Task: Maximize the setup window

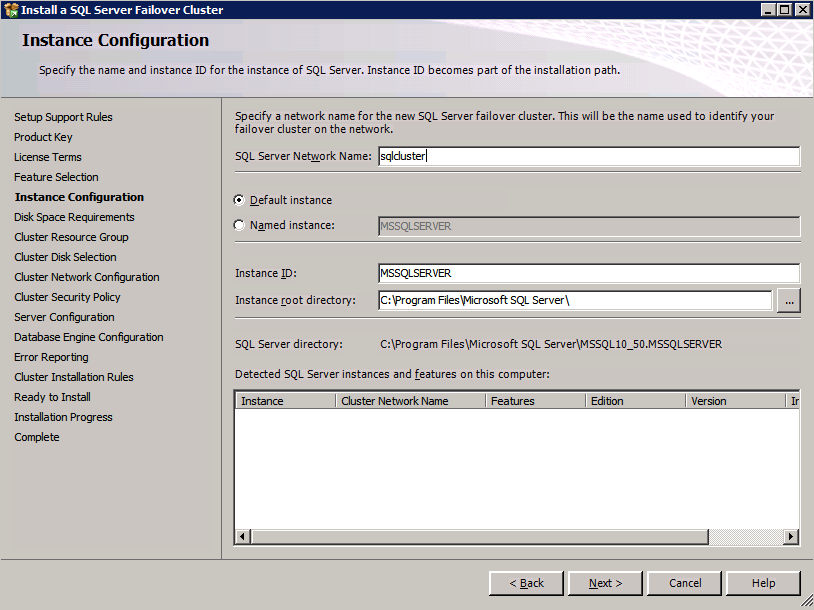Action: tap(784, 10)
